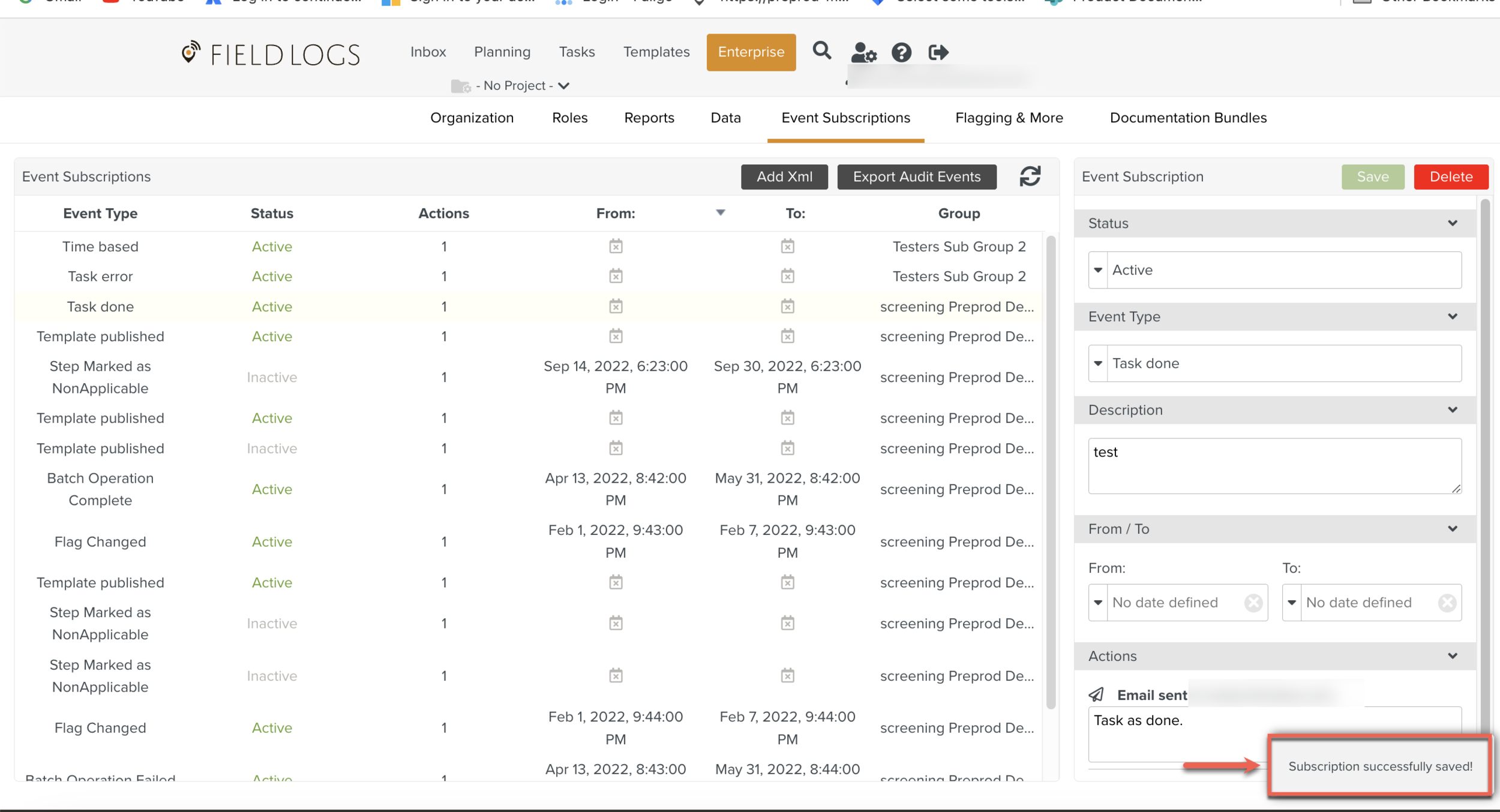
Task: Refresh the event subscriptions list
Action: [x=1030, y=176]
